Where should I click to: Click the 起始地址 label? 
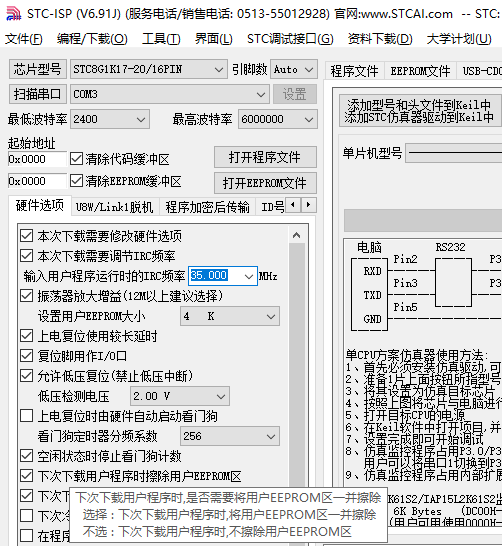32,143
